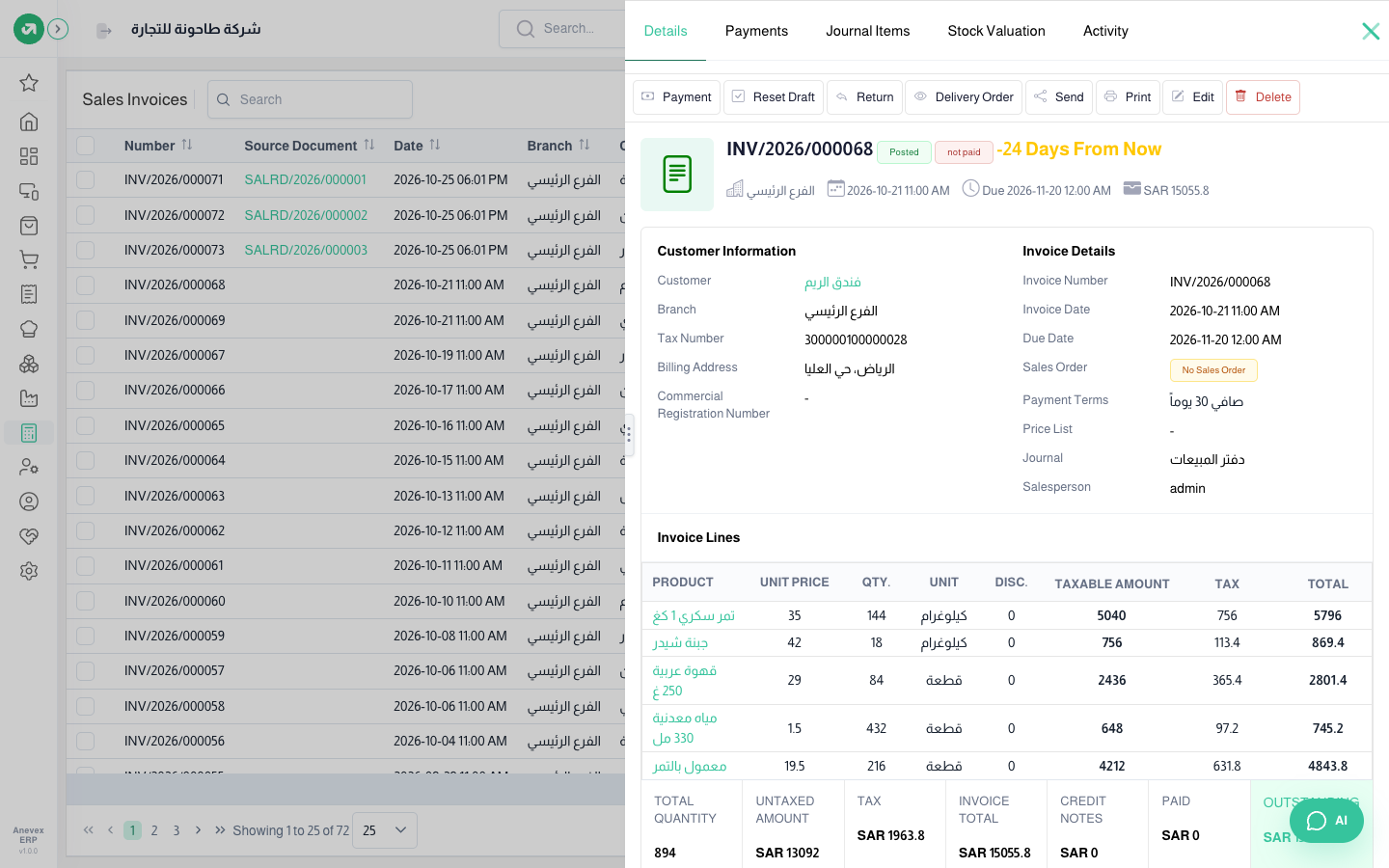Click the Sales Invoices search field
The width and height of the screenshot is (1389, 868).
(310, 99)
